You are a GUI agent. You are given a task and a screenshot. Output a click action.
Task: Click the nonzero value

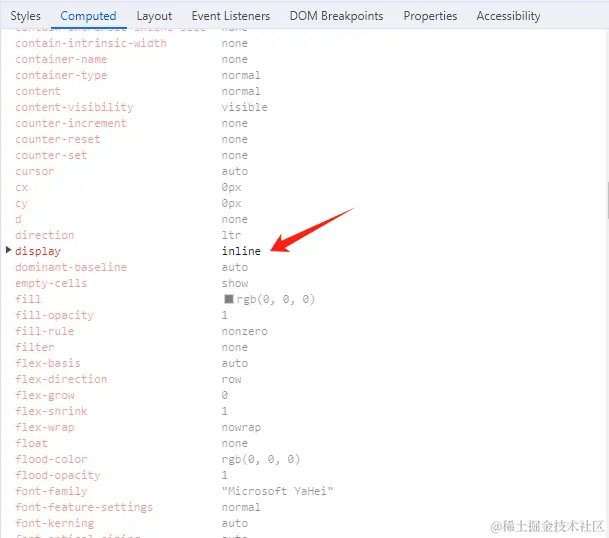pos(245,331)
